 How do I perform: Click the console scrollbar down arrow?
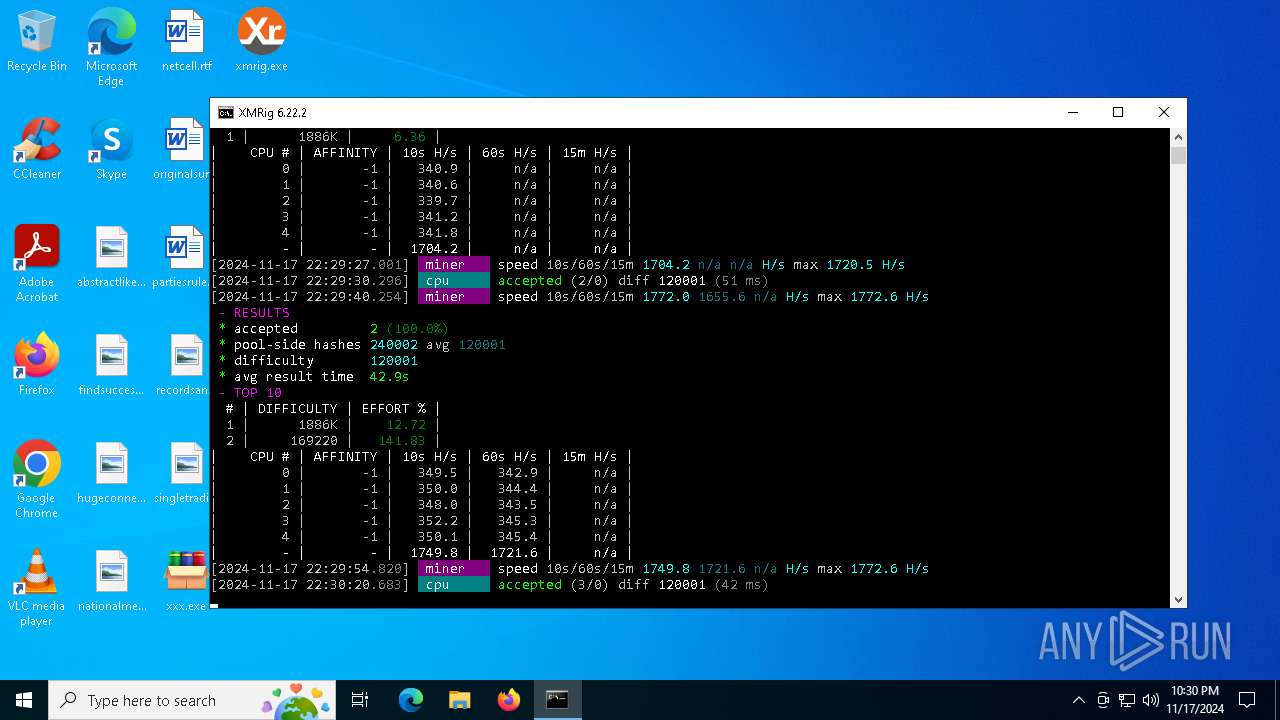(x=1178, y=599)
